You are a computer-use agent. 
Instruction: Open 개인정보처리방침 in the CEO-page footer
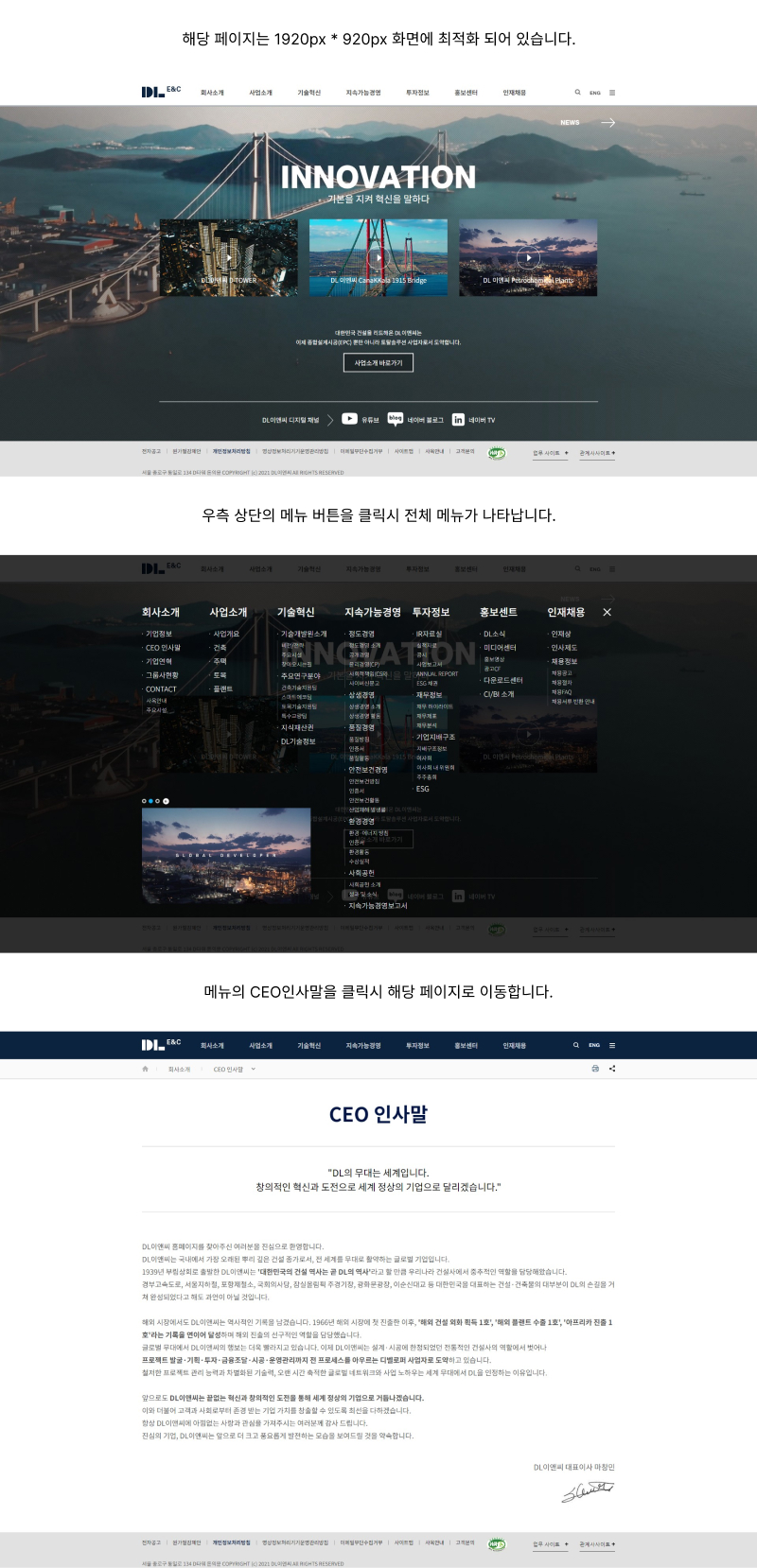(231, 1542)
